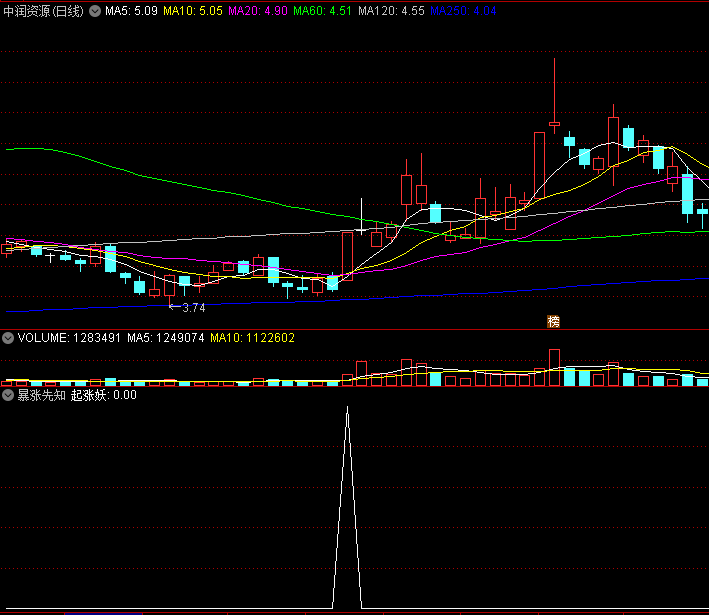
Task: Select the MA120: 4.55 label
Action: 391,11
